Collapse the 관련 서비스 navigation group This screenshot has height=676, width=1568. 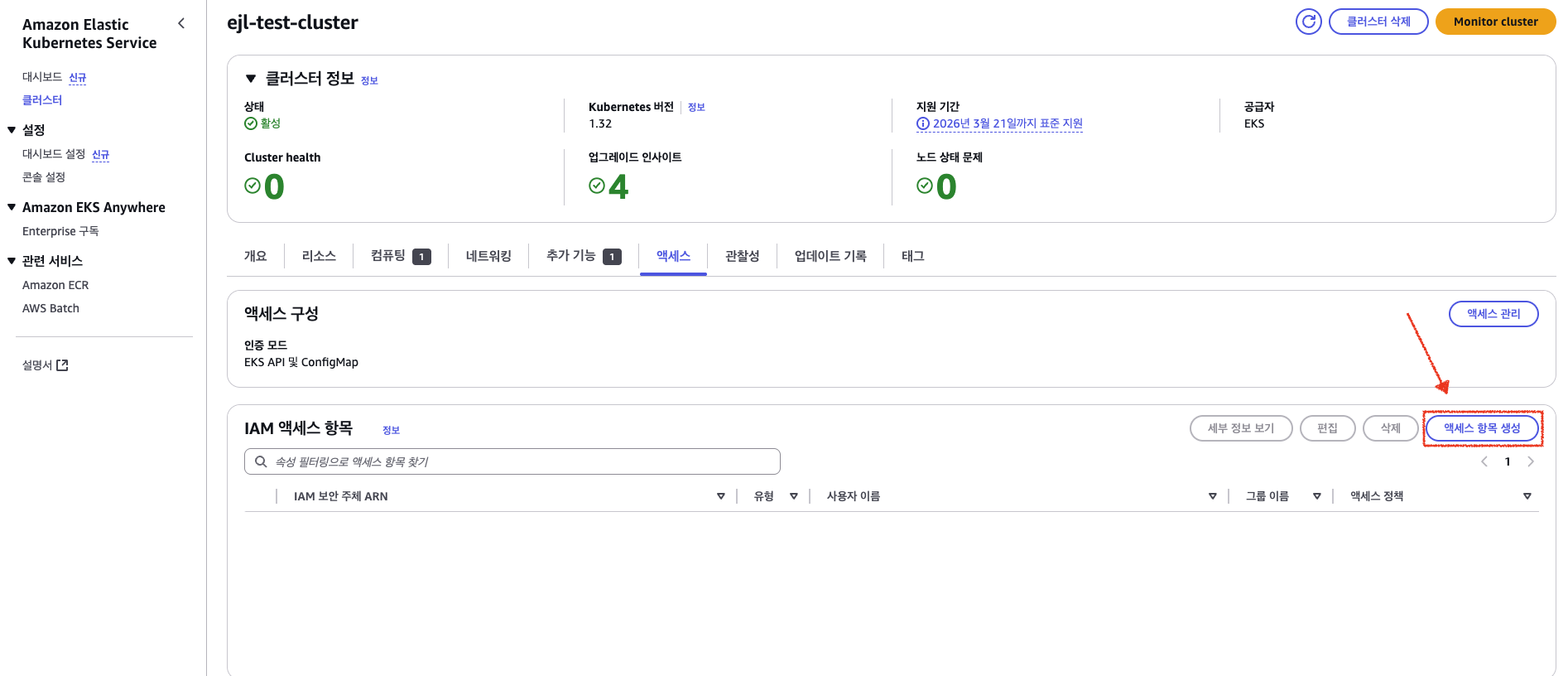click(x=12, y=261)
